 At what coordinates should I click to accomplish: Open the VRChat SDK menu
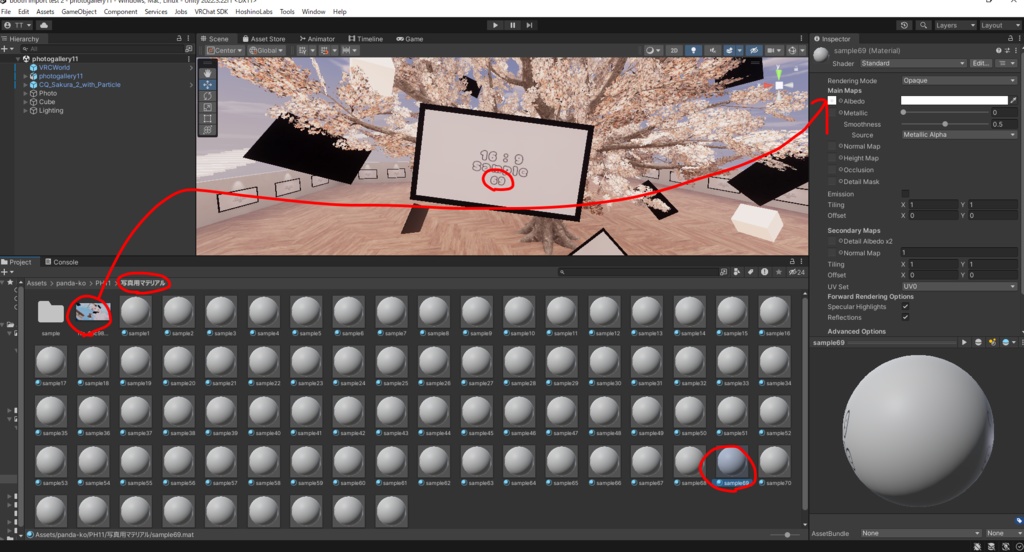coord(211,12)
